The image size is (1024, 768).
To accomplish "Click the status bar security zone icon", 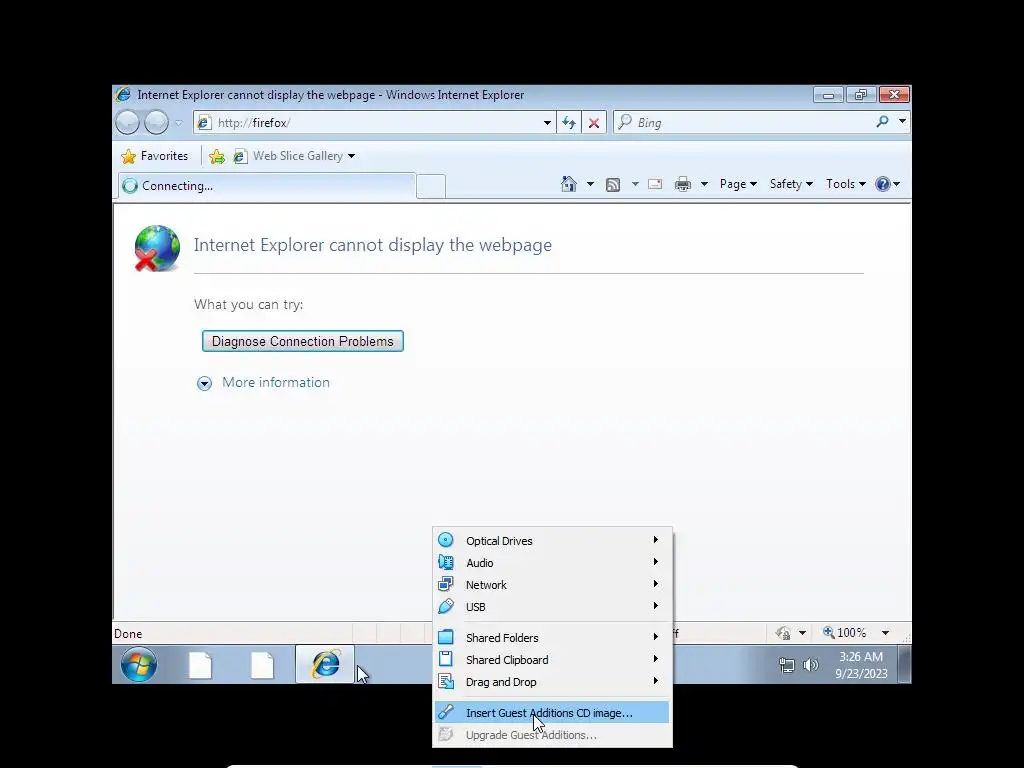I will click(x=783, y=633).
